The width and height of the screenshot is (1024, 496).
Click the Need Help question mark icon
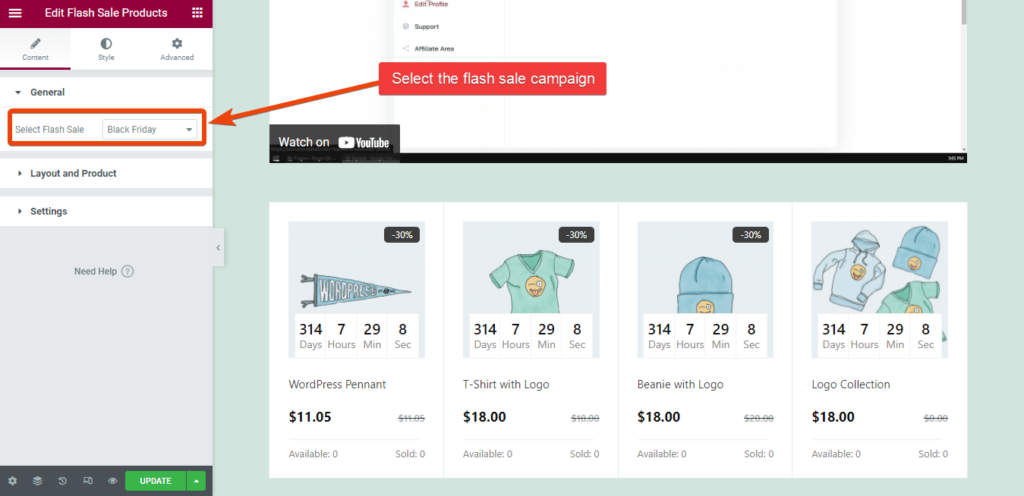click(128, 271)
